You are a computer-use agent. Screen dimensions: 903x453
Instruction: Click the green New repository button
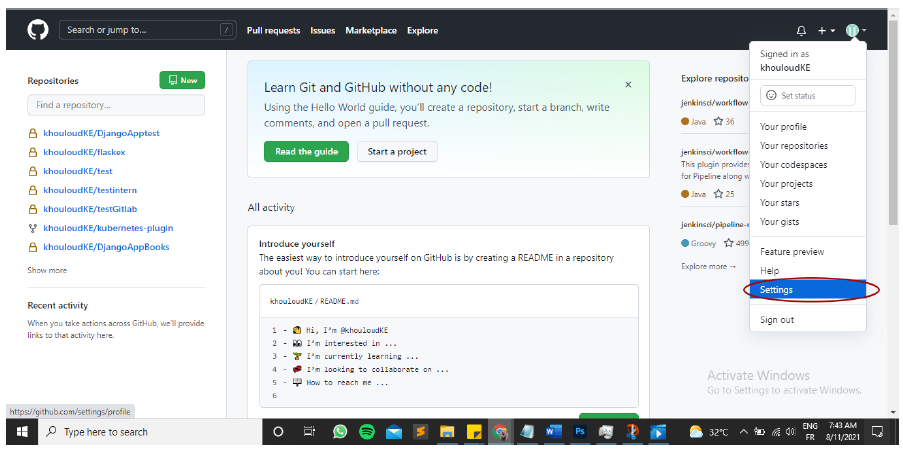coord(182,80)
